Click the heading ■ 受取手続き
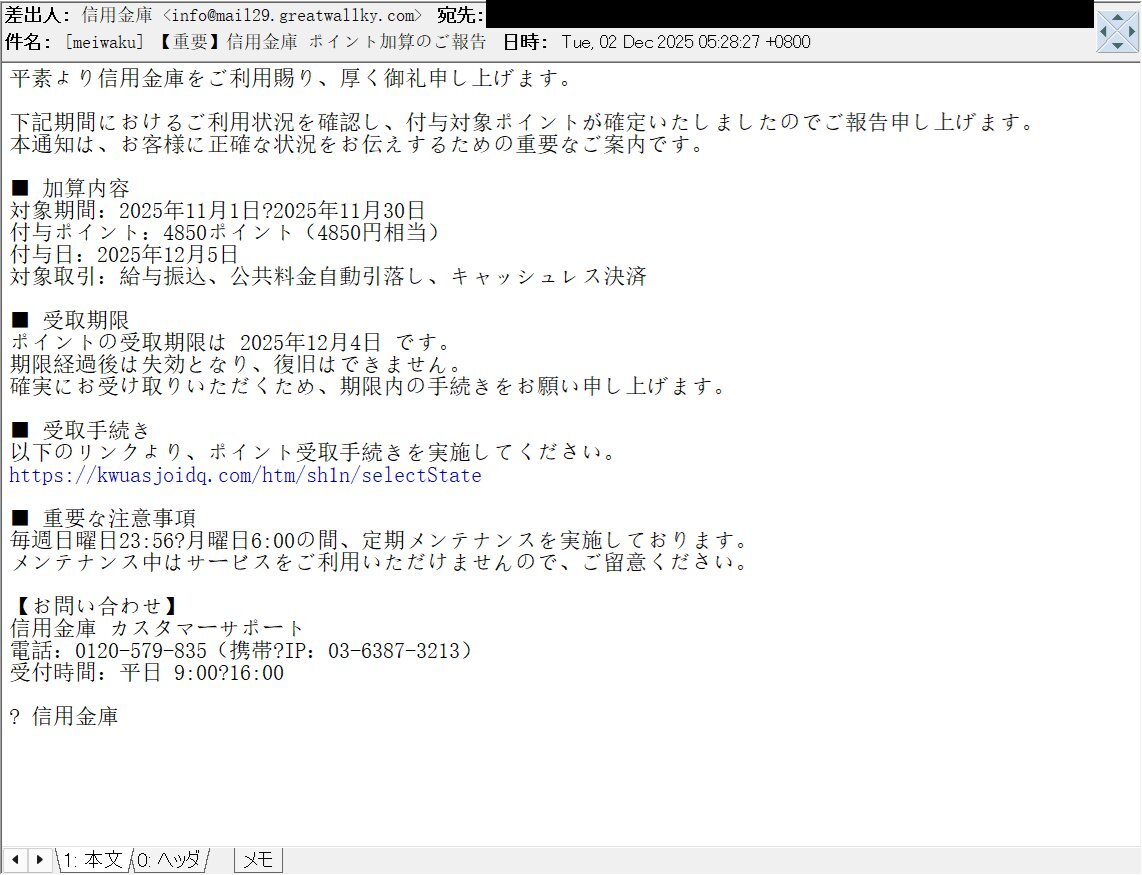Image resolution: width=1142 pixels, height=875 pixels. point(81,430)
